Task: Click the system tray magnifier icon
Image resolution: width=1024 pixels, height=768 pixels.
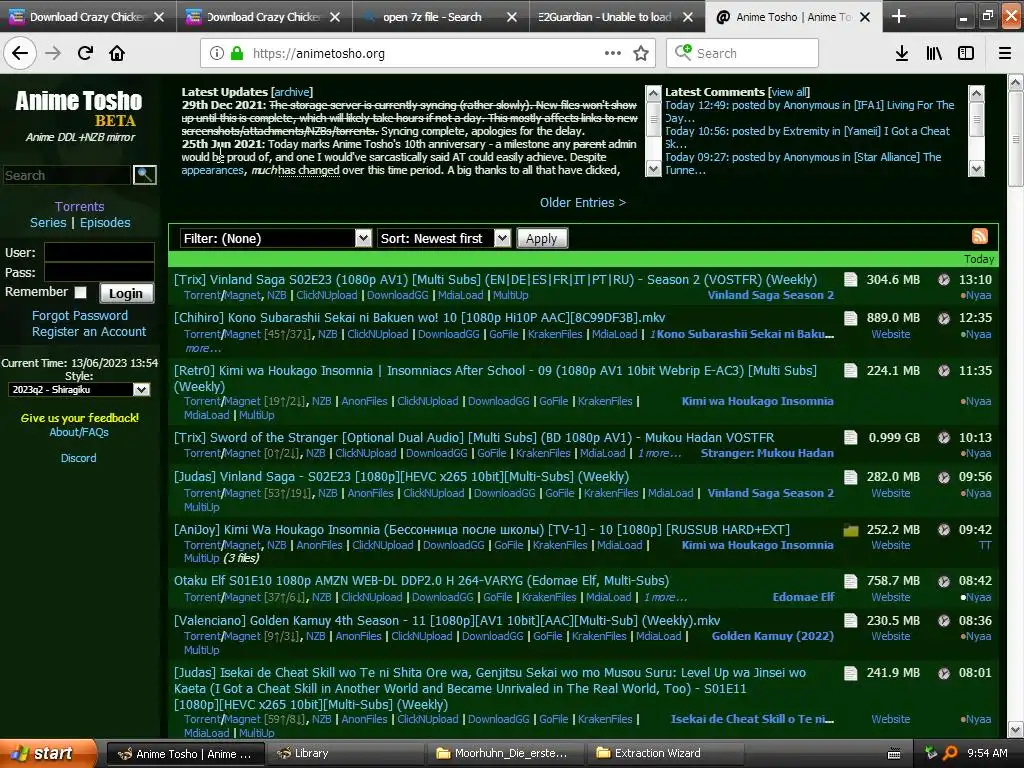Action: 950,753
